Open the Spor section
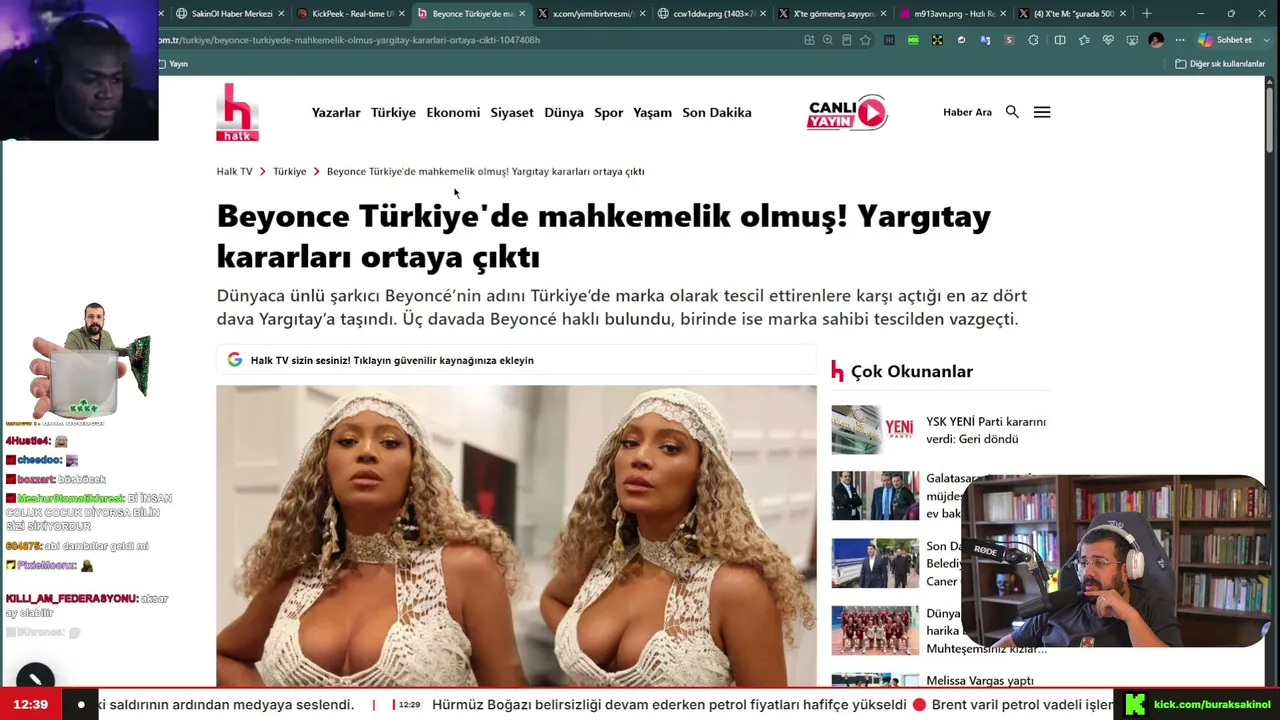This screenshot has height=720, width=1280. 609,112
